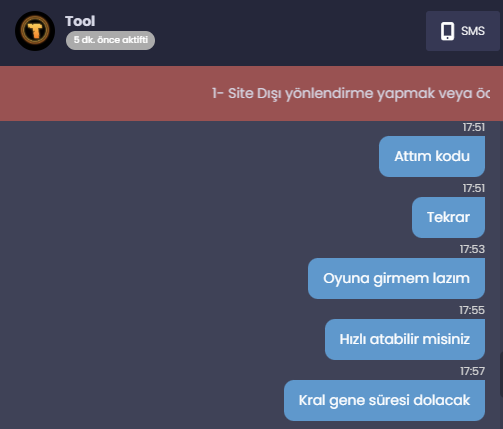Click the first 17:51 timestamp
503x429 pixels.
(x=474, y=127)
